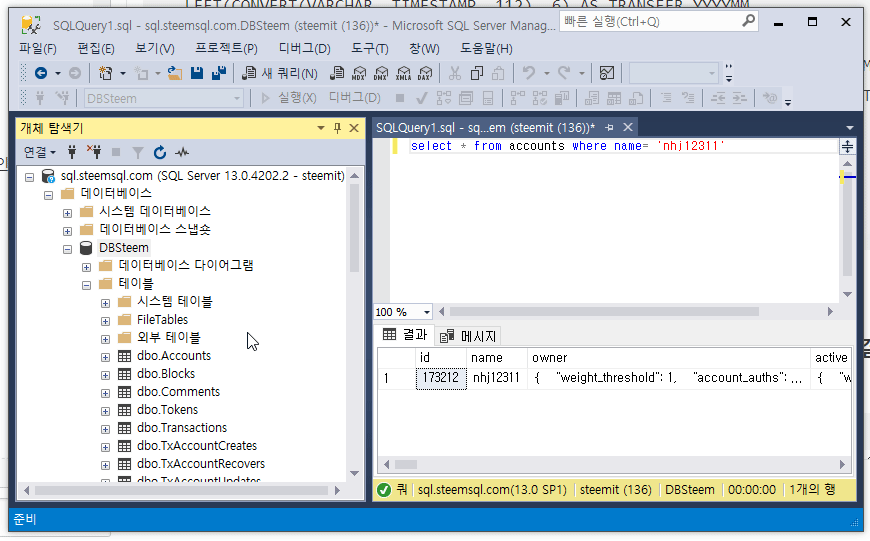Click the DAX query icon
Image resolution: width=870 pixels, height=541 pixels.
click(x=425, y=73)
